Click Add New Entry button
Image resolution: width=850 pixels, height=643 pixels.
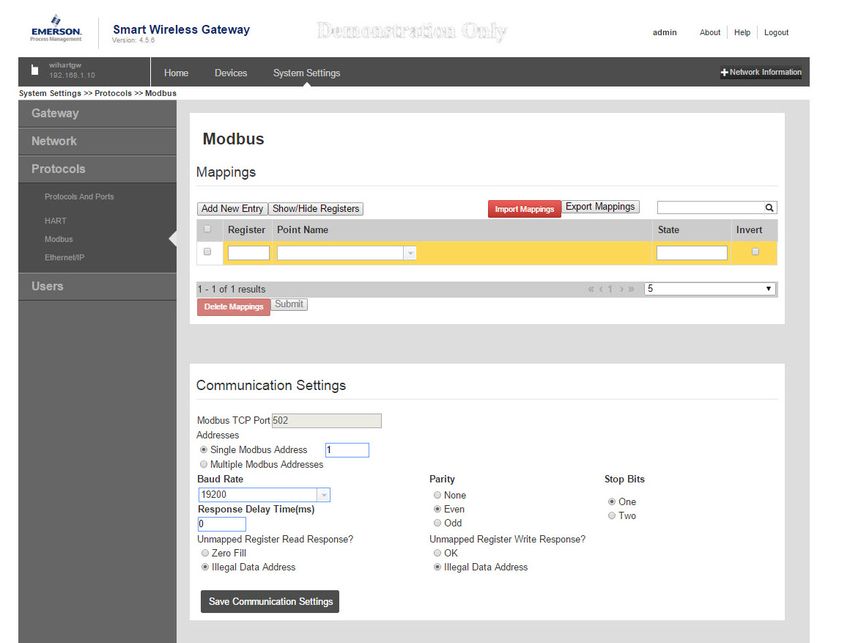[x=232, y=209]
